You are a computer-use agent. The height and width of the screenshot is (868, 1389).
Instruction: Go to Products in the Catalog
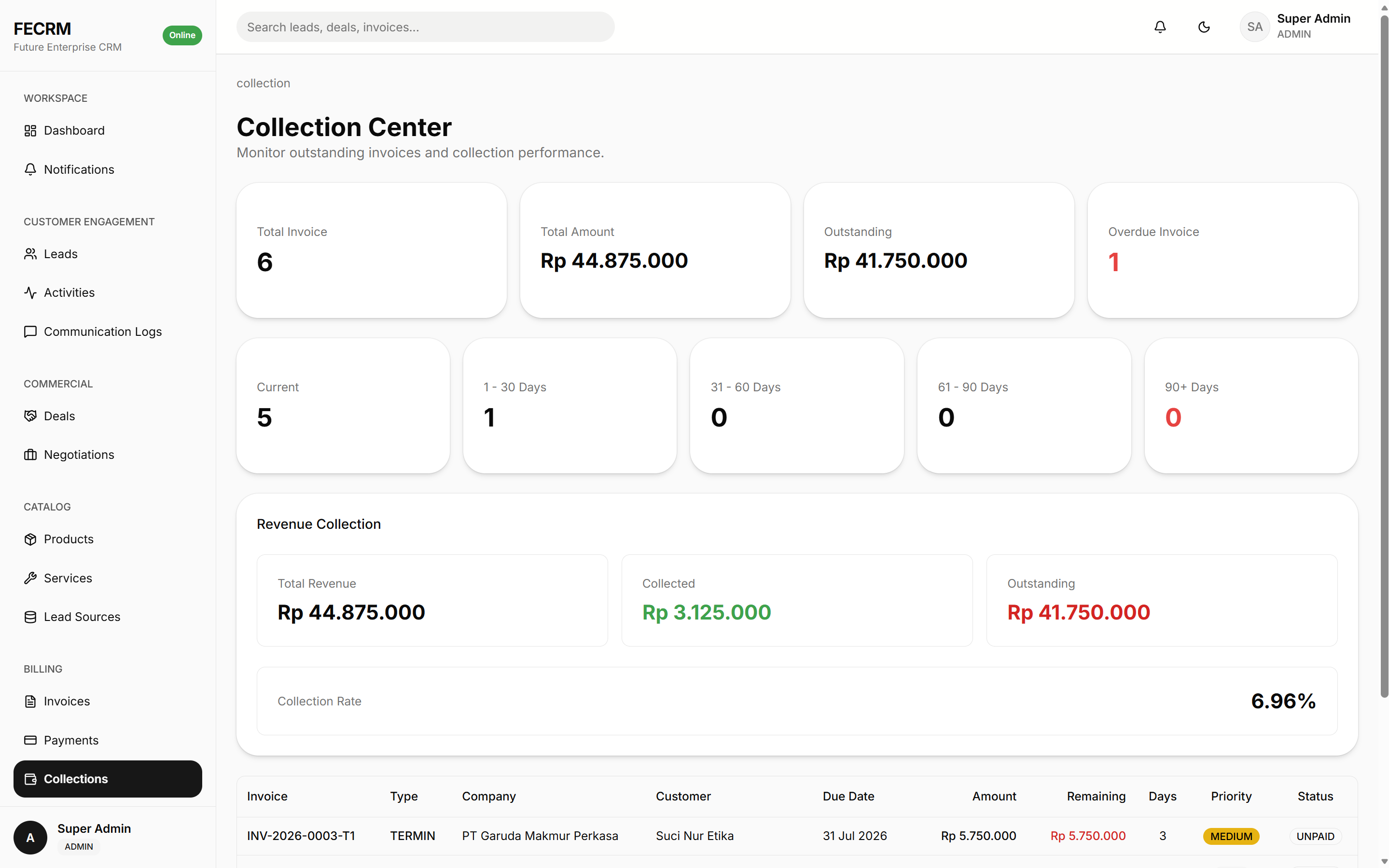pos(108,539)
